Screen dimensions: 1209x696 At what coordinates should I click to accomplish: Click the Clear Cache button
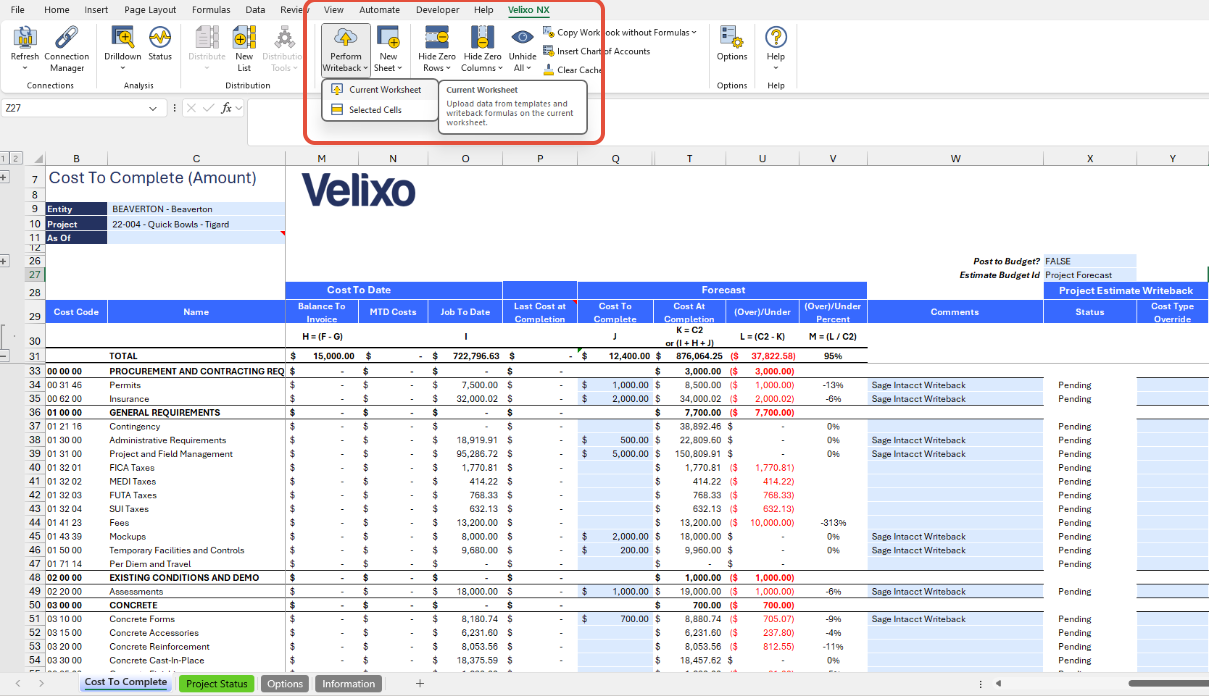pyautogui.click(x=572, y=70)
